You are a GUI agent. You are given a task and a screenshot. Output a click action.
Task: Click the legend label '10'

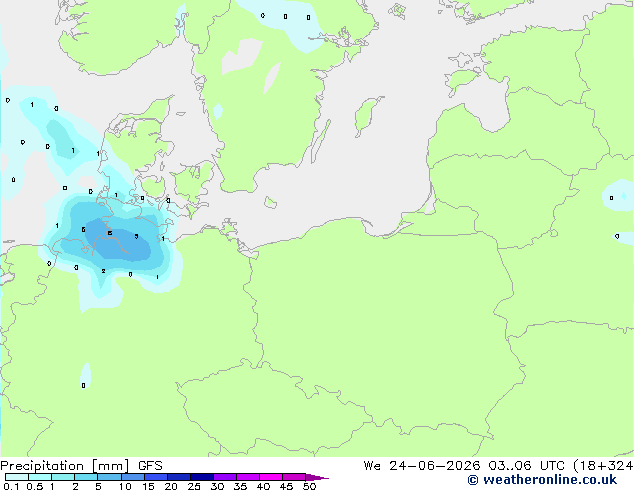pos(125,486)
